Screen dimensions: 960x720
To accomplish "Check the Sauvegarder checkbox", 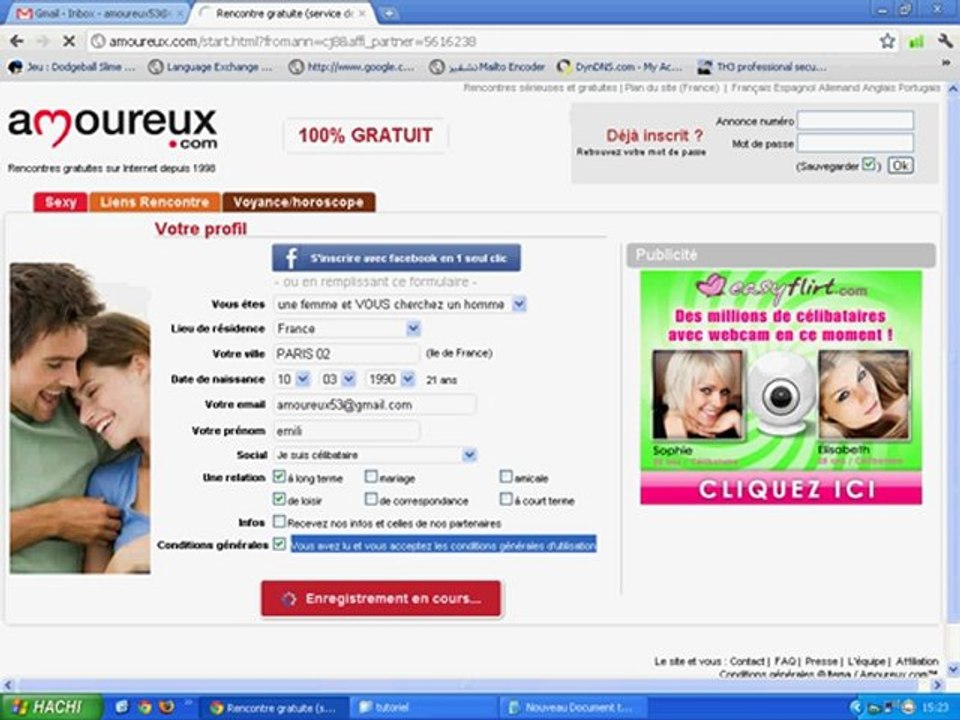I will (868, 164).
